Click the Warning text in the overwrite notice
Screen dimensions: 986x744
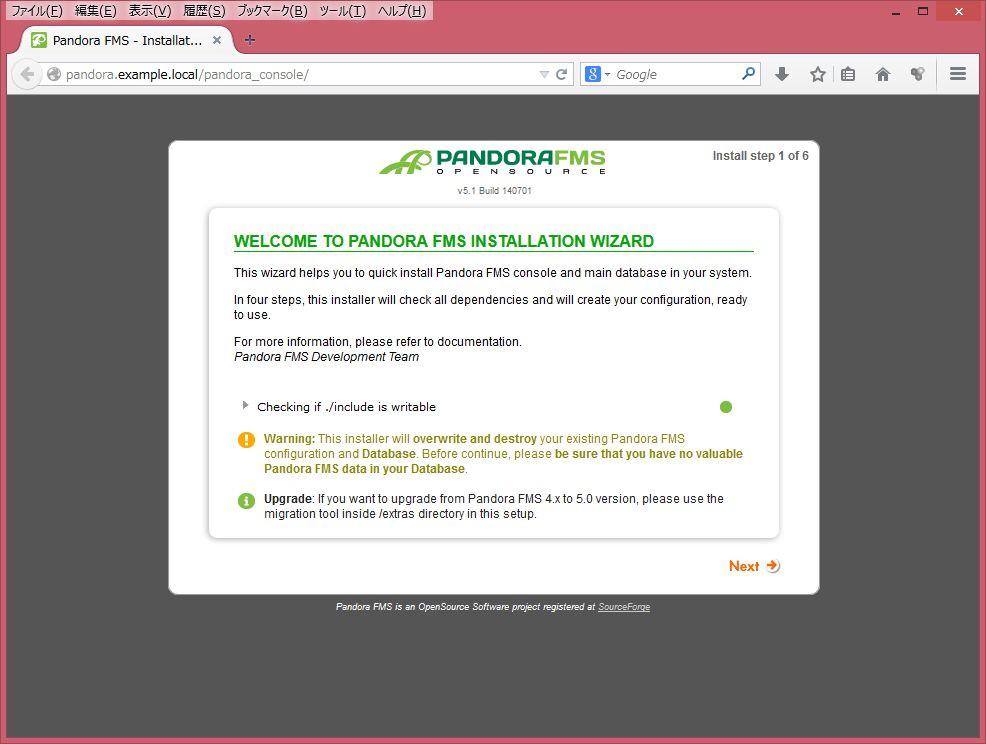coord(289,439)
